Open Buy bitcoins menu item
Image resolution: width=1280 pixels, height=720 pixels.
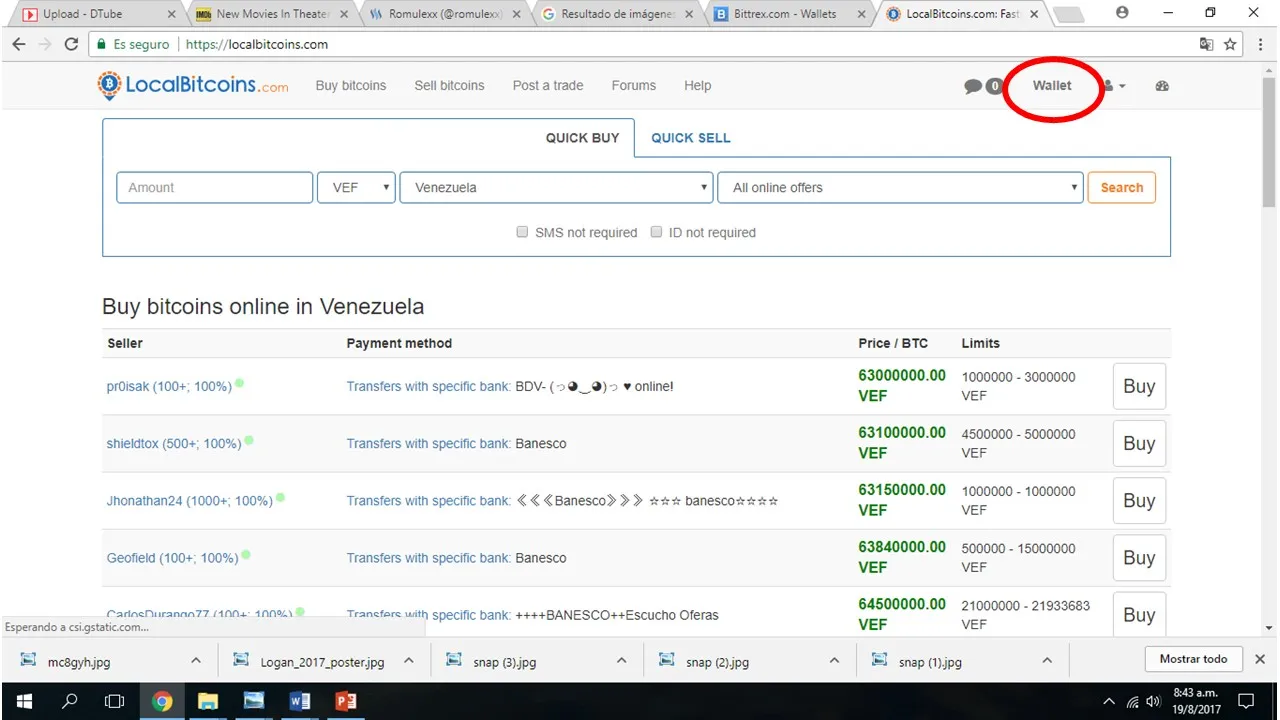(351, 86)
